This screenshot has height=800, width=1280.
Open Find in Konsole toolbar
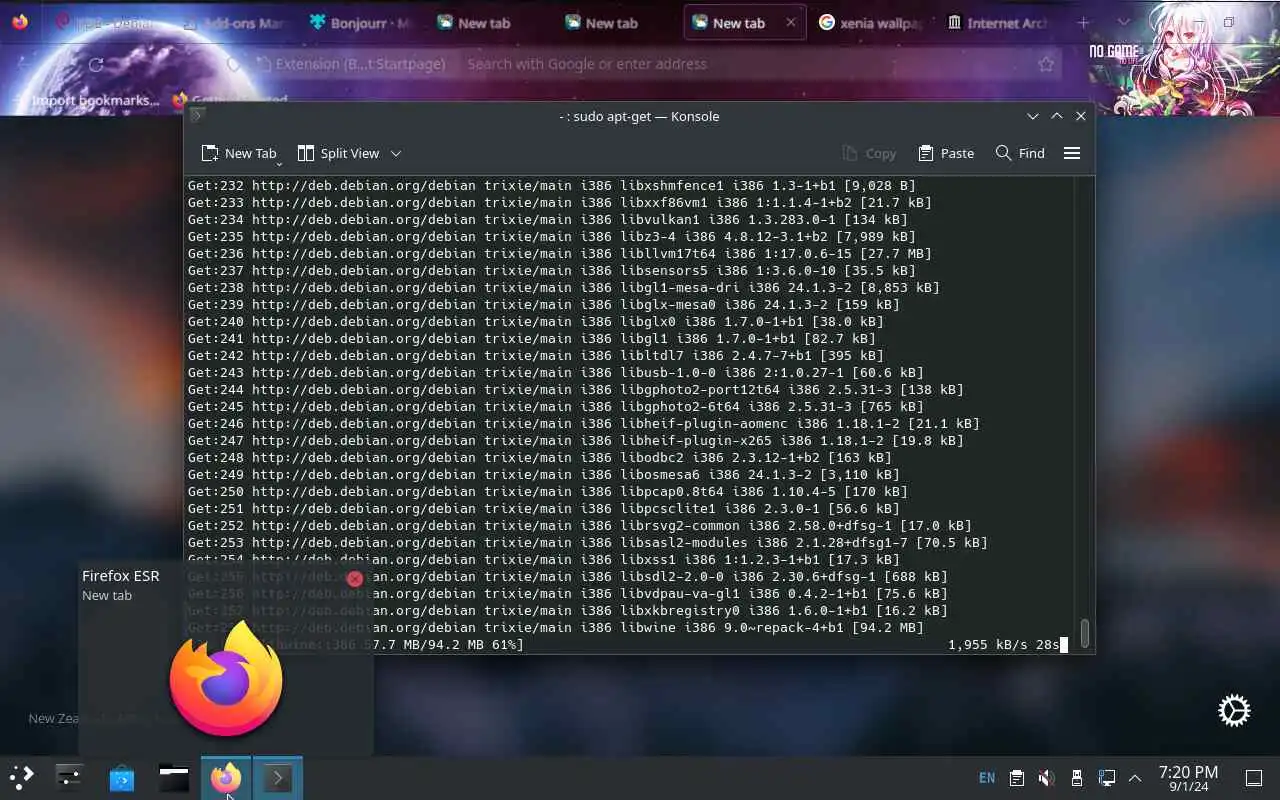point(1020,153)
